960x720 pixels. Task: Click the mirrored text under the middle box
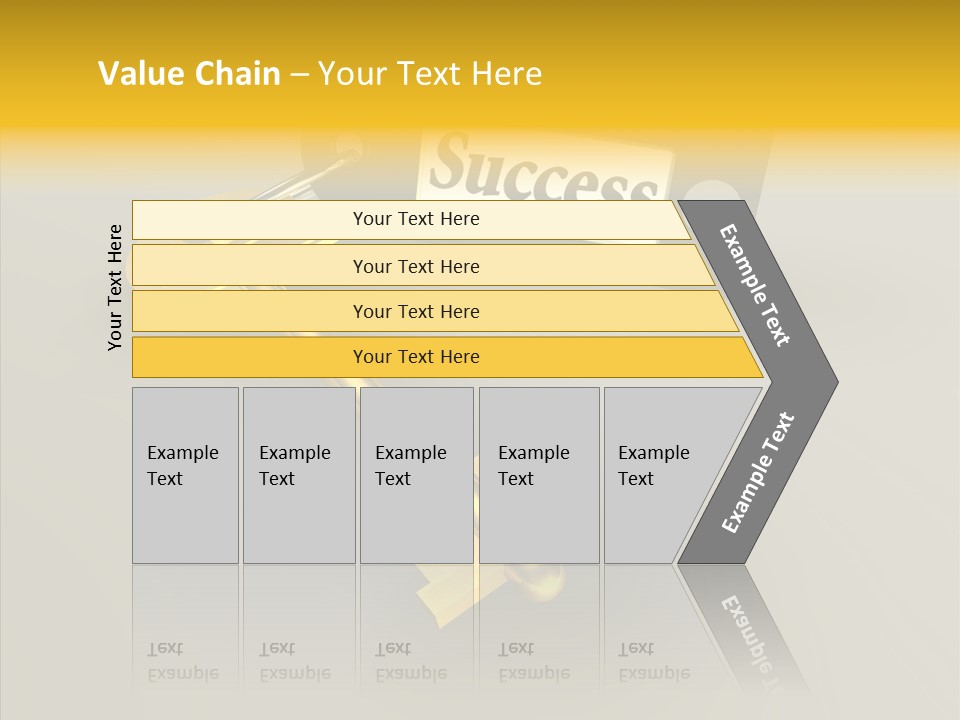point(411,661)
